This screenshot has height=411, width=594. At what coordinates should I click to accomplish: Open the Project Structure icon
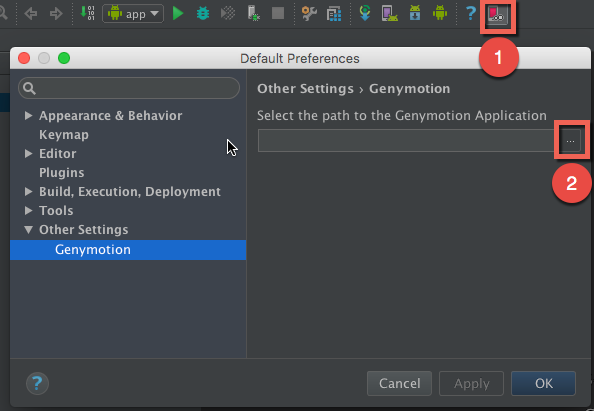[x=334, y=14]
